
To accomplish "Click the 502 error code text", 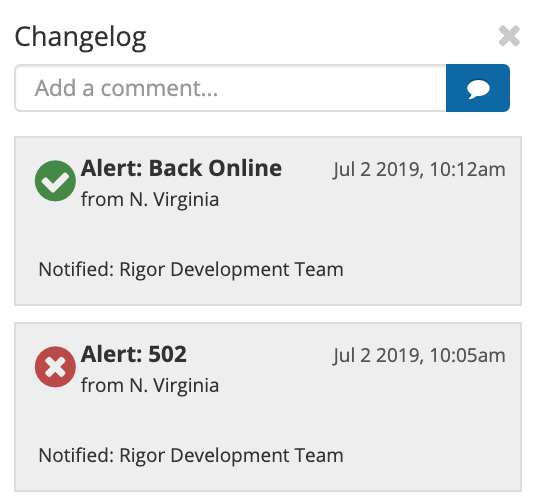I will coord(168,354).
